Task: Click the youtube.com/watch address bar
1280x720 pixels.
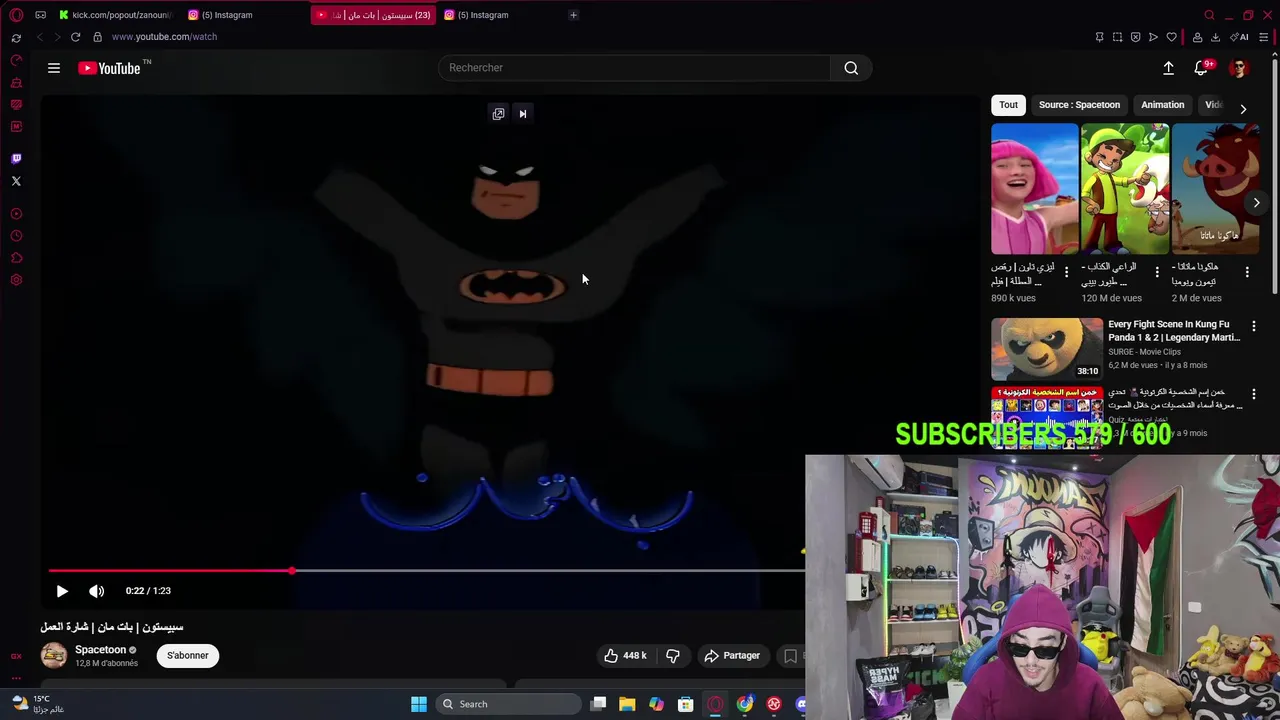Action: point(164,37)
